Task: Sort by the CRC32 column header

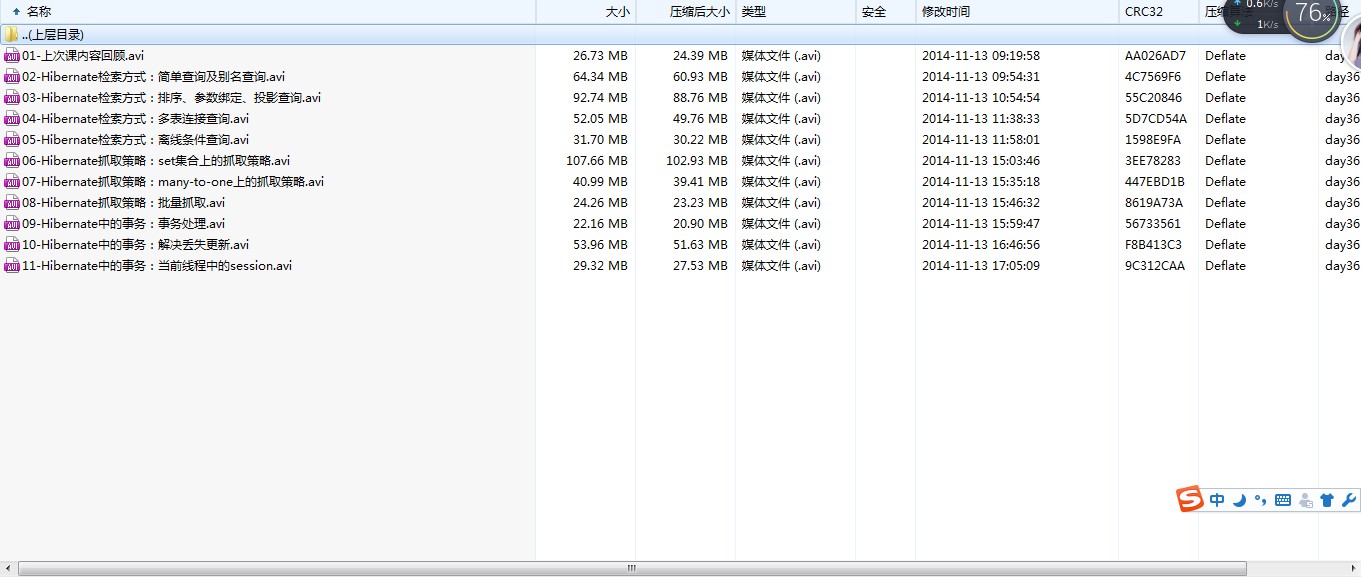Action: click(x=1158, y=12)
